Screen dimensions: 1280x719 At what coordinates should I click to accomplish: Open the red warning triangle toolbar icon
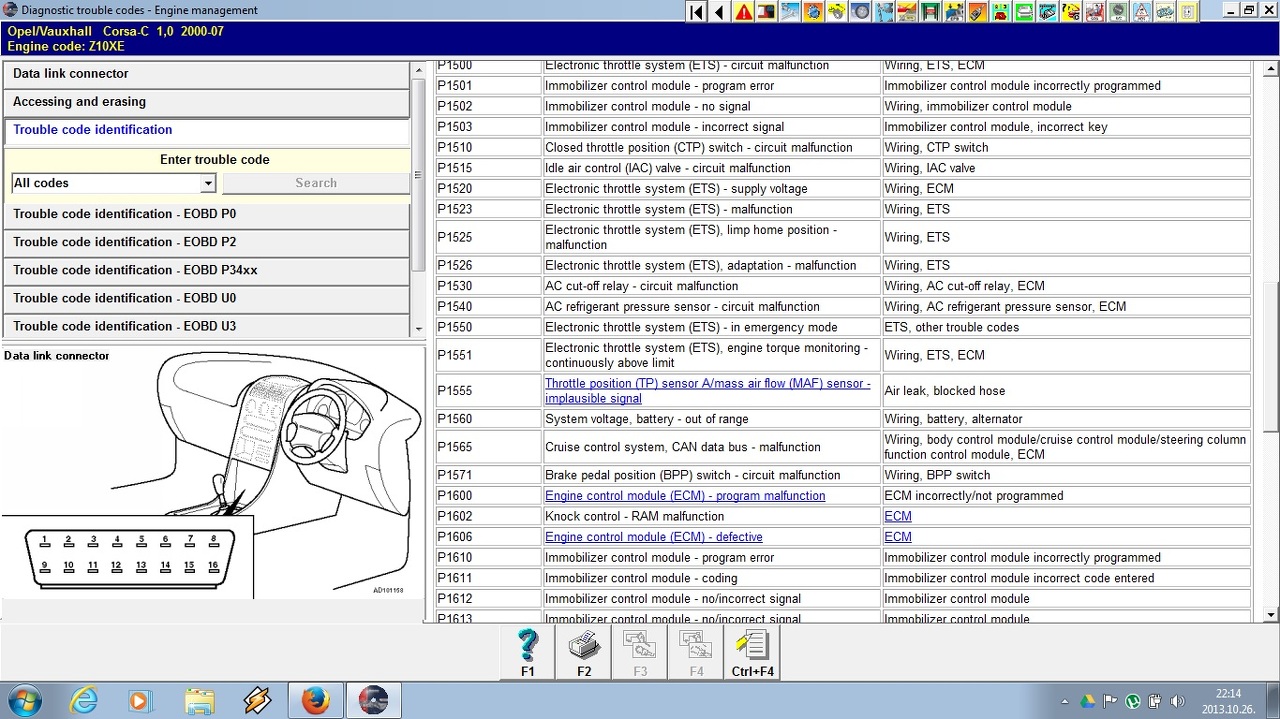click(744, 12)
